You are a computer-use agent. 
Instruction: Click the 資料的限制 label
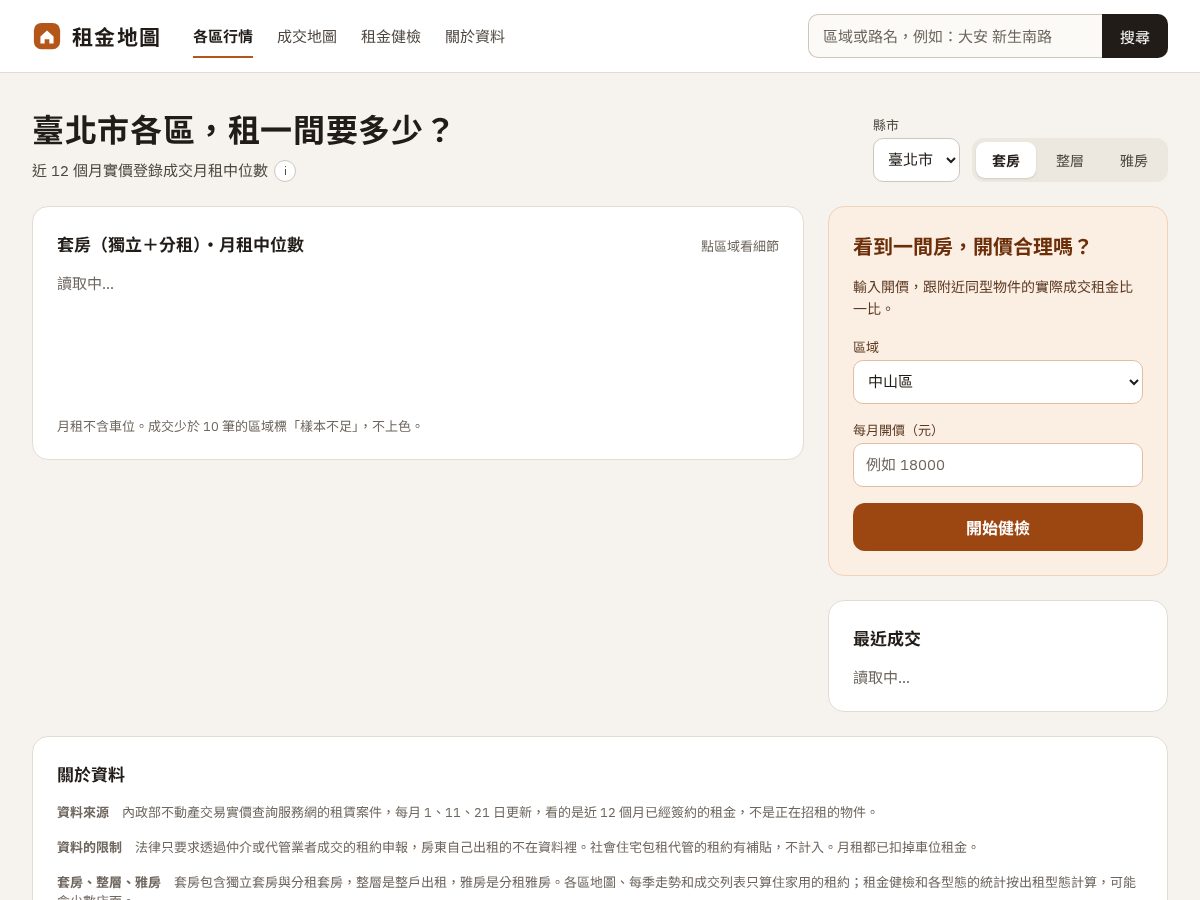coord(89,847)
